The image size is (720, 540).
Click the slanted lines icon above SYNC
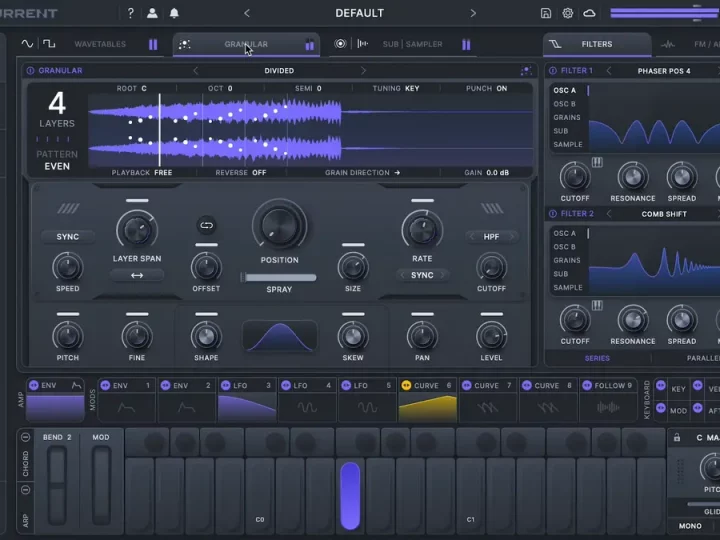coord(68,209)
